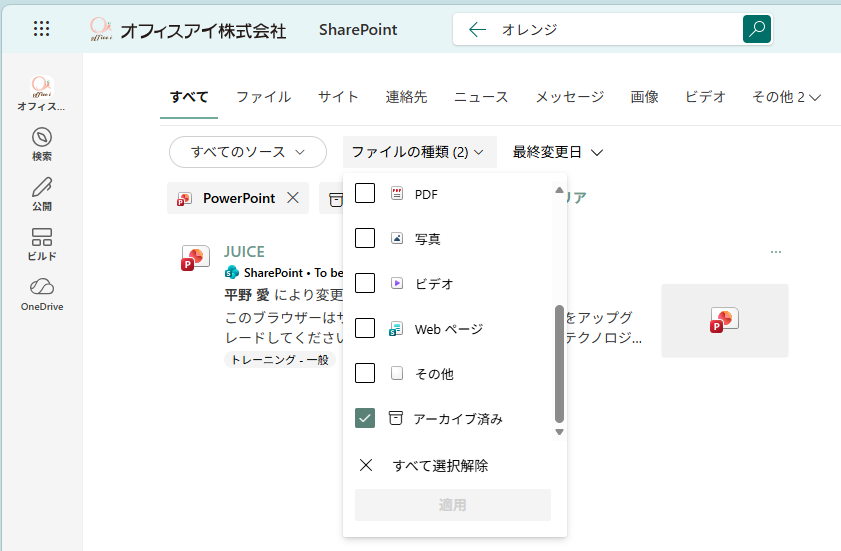Viewport: 841px width, 551px height.
Task: Click the PDF file type icon
Action: click(x=397, y=193)
